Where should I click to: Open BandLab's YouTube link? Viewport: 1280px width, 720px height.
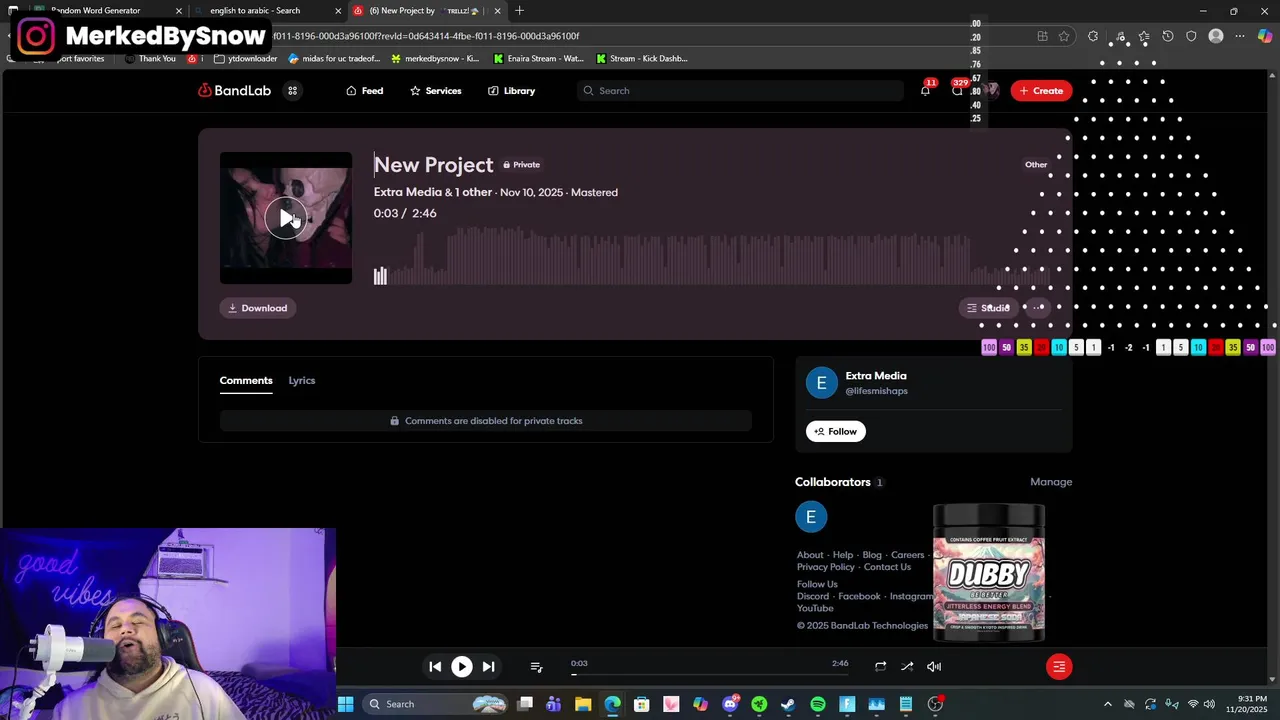(815, 608)
